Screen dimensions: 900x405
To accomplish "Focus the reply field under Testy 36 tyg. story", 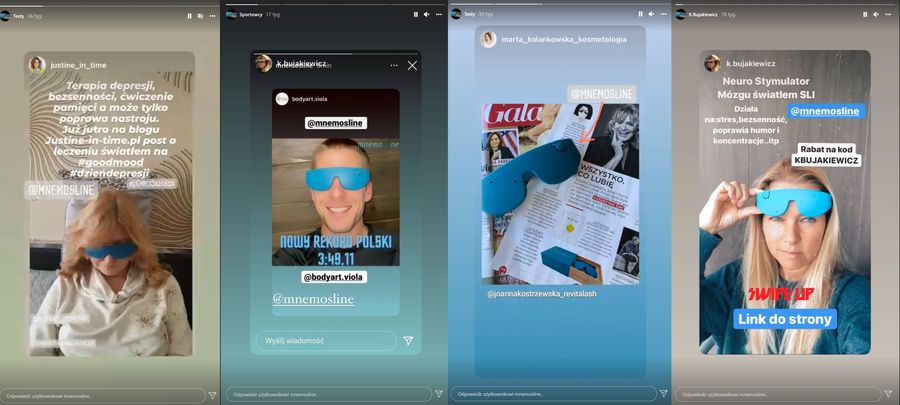I will tap(103, 395).
